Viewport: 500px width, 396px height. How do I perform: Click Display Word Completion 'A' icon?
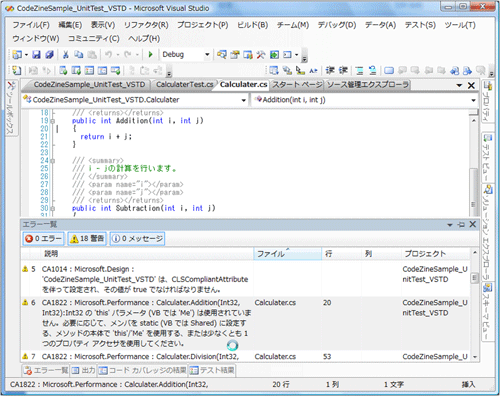point(313,71)
